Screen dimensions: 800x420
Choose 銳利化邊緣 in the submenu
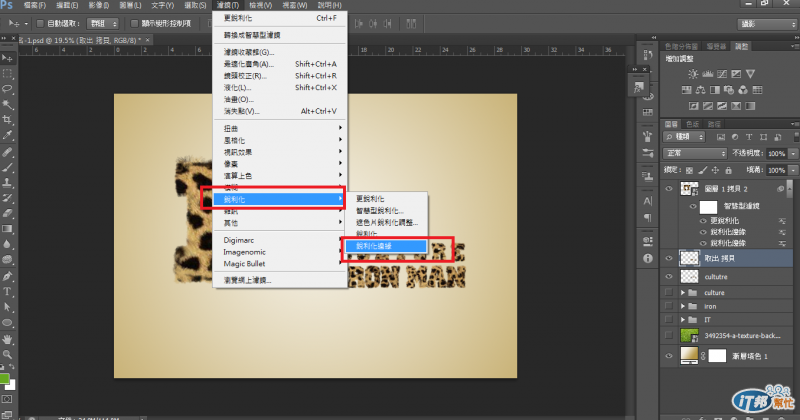[x=386, y=246]
